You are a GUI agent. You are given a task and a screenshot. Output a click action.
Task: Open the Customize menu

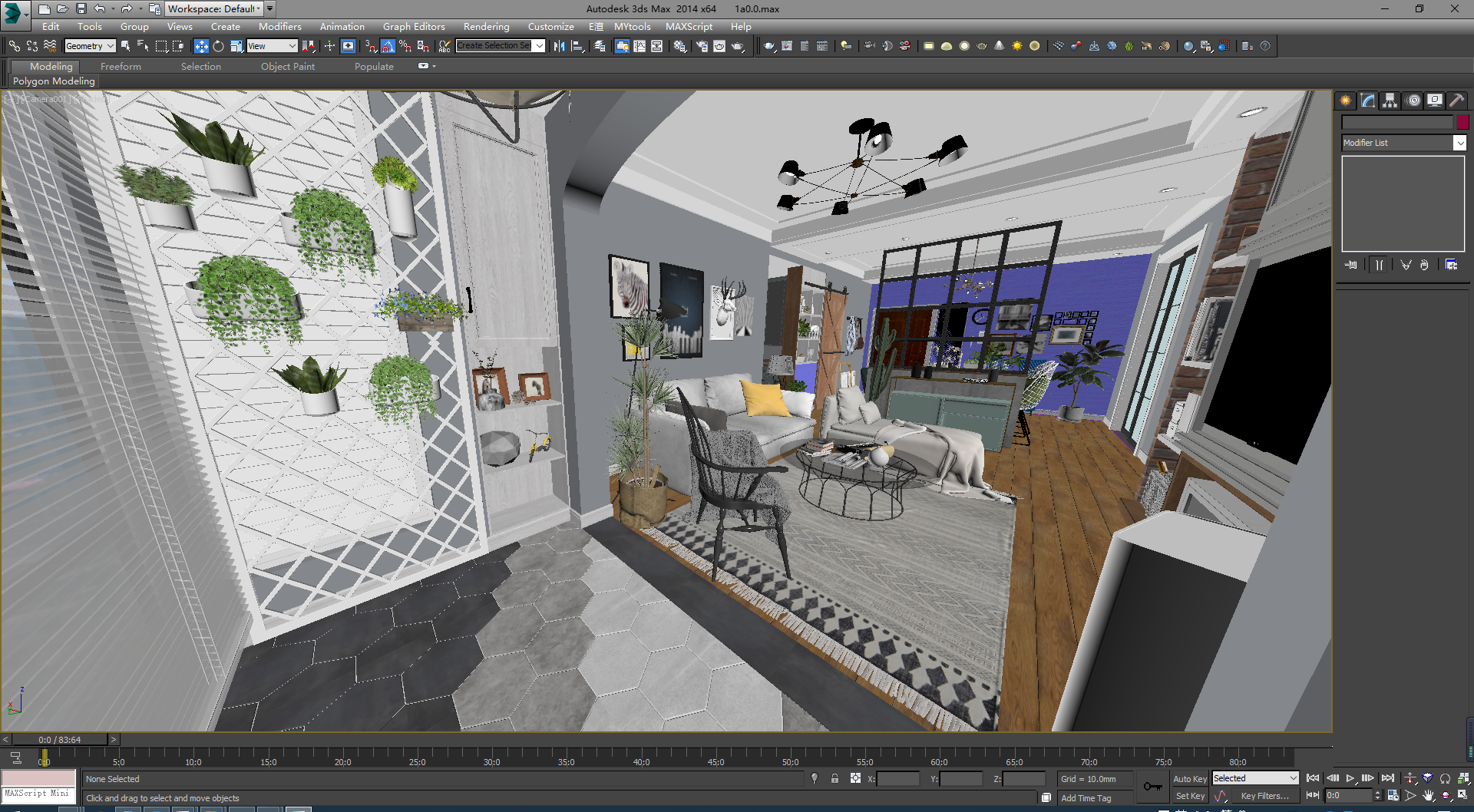point(550,26)
